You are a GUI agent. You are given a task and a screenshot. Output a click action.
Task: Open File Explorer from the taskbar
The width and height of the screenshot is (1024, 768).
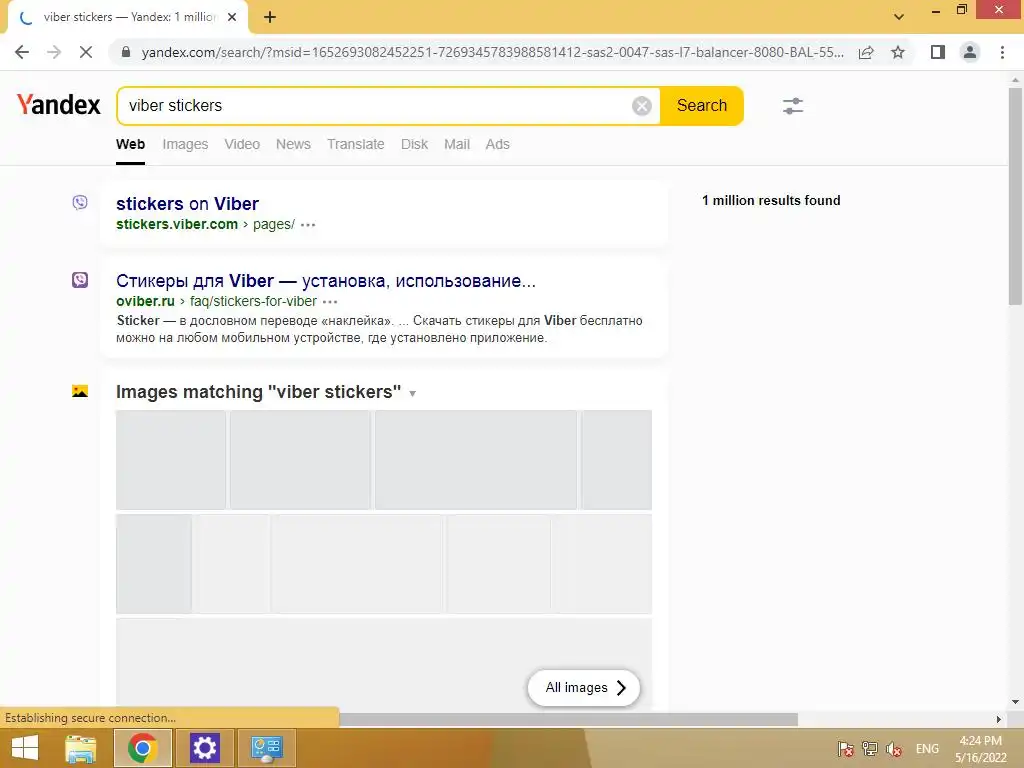click(x=81, y=748)
